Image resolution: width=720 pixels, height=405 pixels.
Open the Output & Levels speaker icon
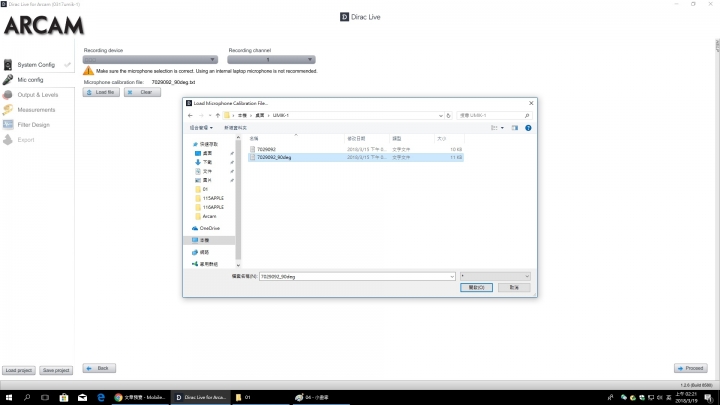pyautogui.click(x=8, y=95)
